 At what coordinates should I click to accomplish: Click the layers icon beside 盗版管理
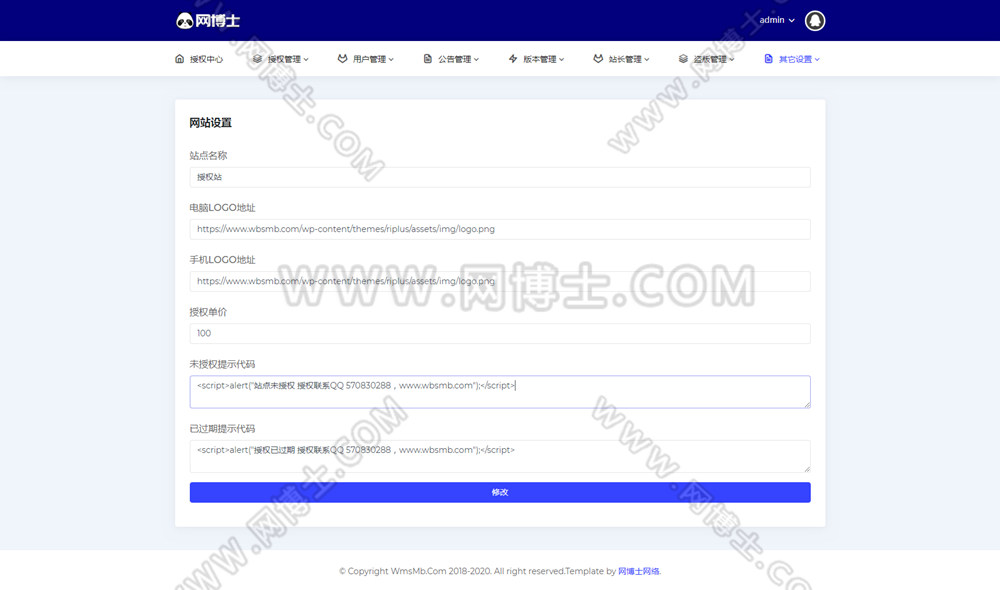click(x=683, y=59)
